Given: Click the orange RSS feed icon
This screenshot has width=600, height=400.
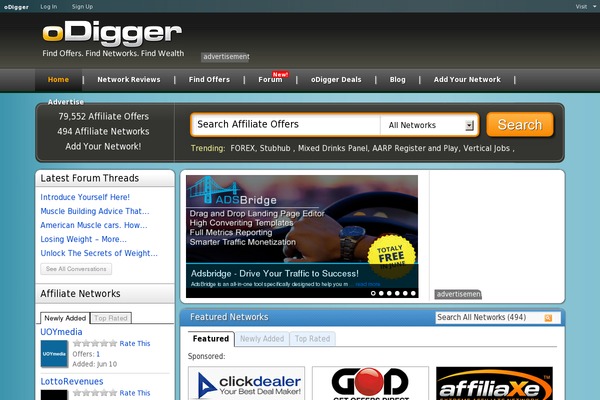Looking at the screenshot, I should [x=547, y=318].
